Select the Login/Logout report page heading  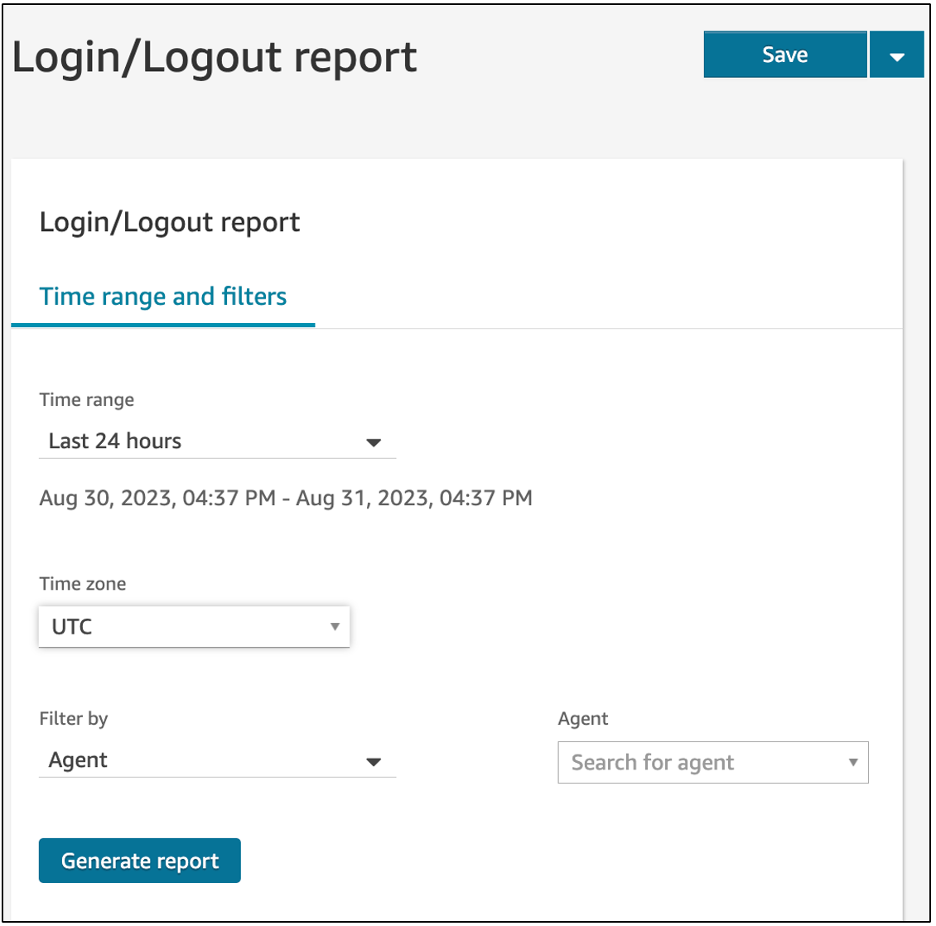click(216, 58)
